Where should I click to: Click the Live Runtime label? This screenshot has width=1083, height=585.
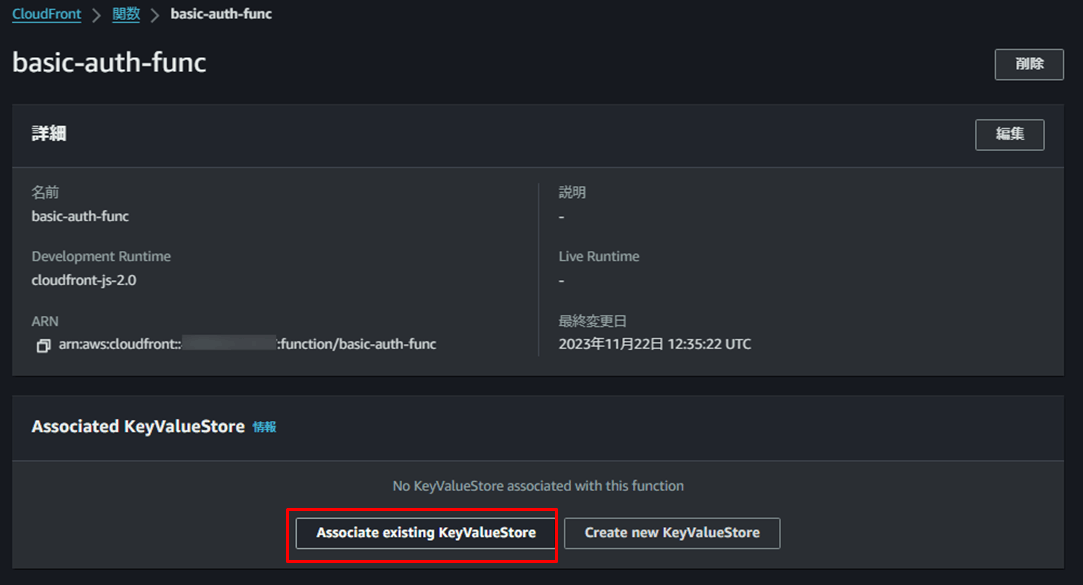coord(599,256)
